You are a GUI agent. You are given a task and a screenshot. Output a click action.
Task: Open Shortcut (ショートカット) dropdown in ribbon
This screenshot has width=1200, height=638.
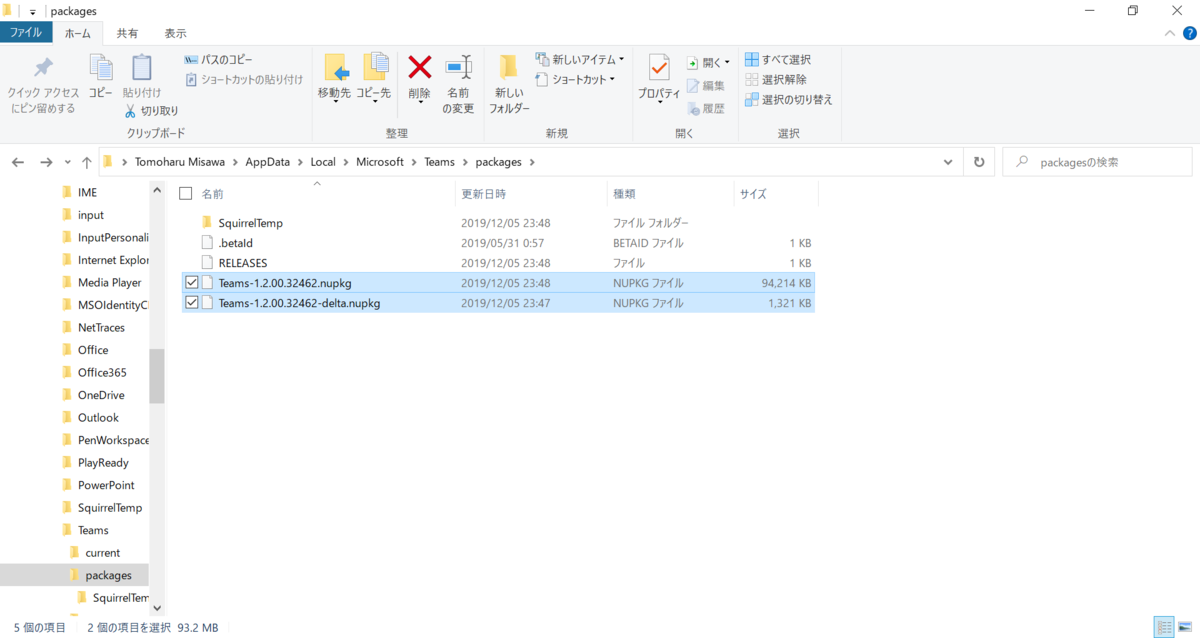coord(575,79)
